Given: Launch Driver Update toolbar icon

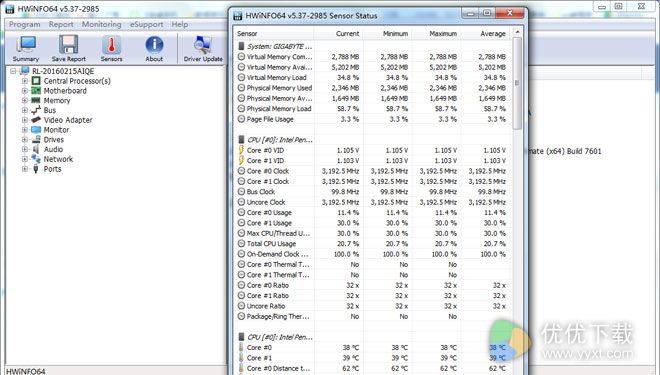Looking at the screenshot, I should 202,45.
